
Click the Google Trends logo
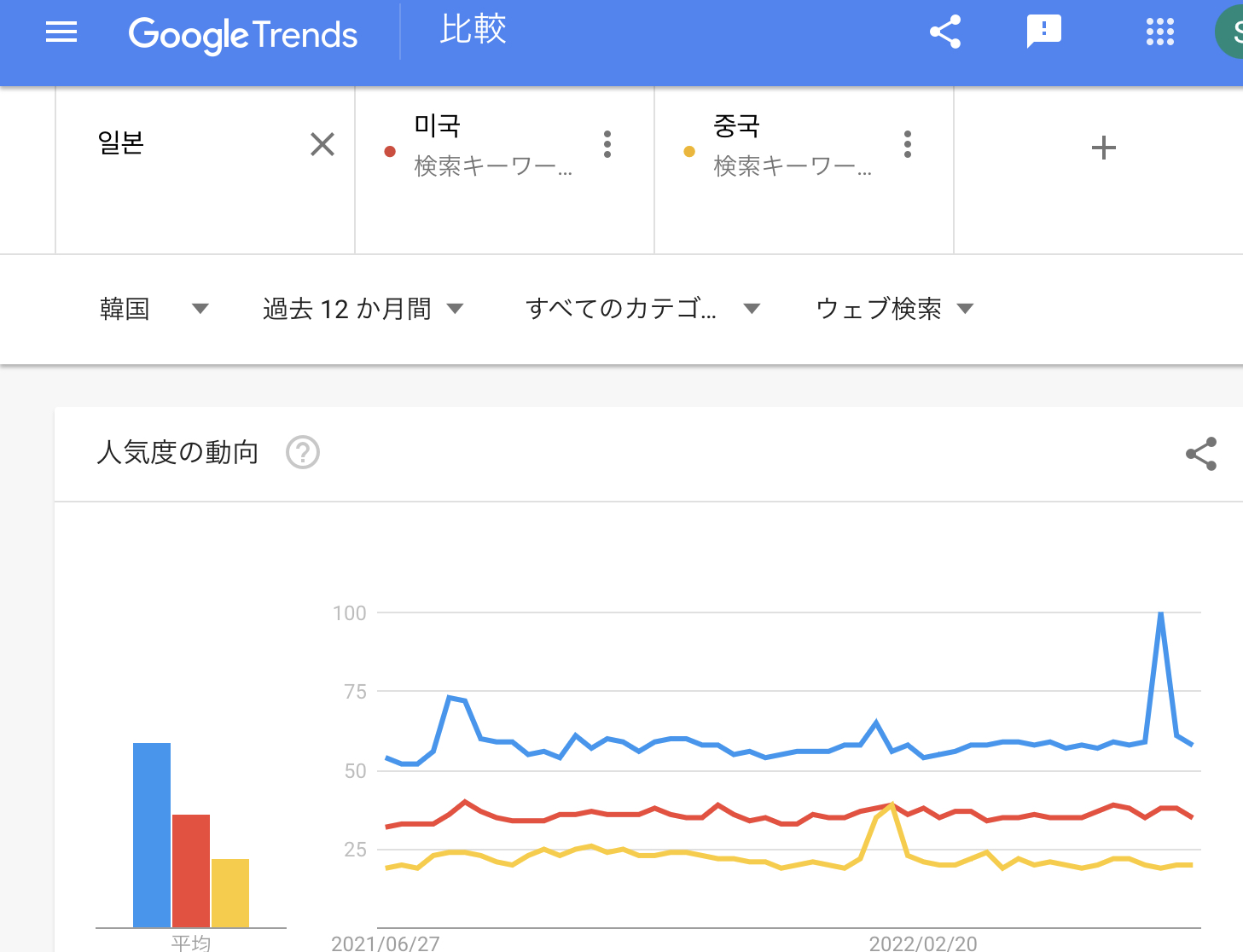pyautogui.click(x=243, y=35)
